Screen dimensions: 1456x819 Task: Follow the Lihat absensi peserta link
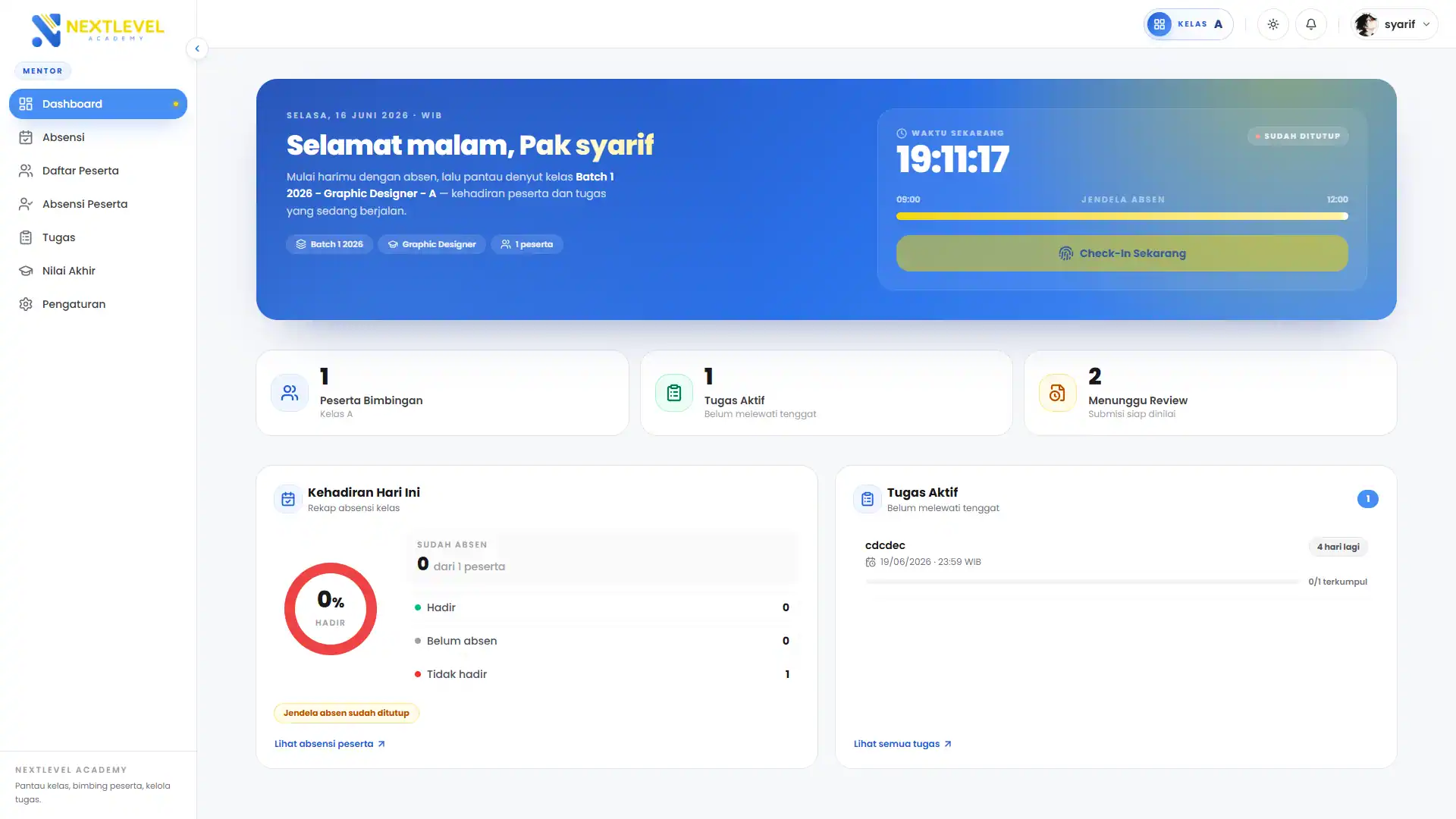coord(330,744)
